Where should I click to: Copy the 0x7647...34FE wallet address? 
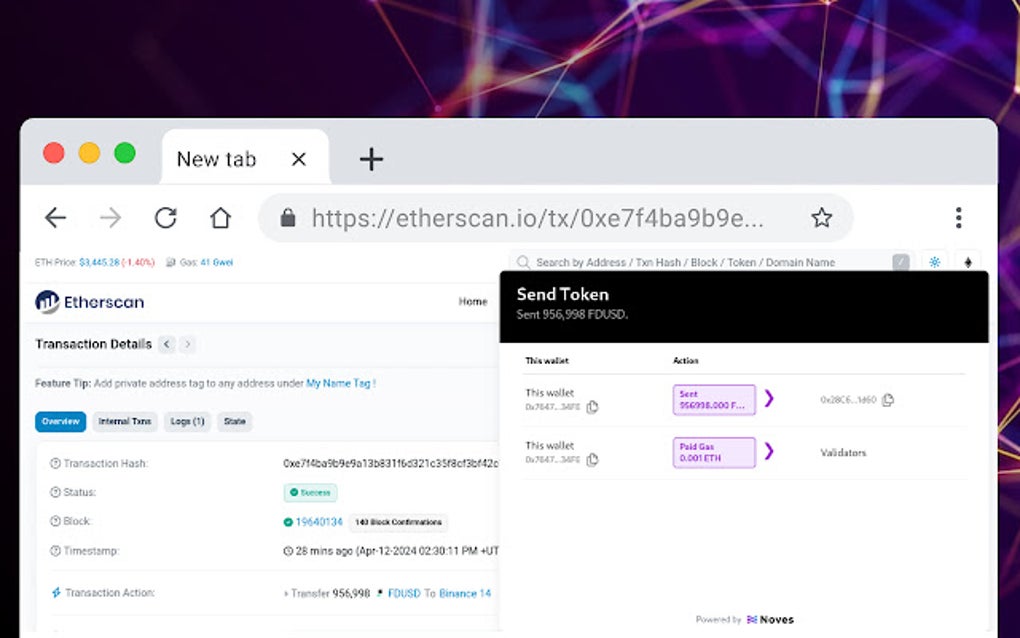click(594, 406)
